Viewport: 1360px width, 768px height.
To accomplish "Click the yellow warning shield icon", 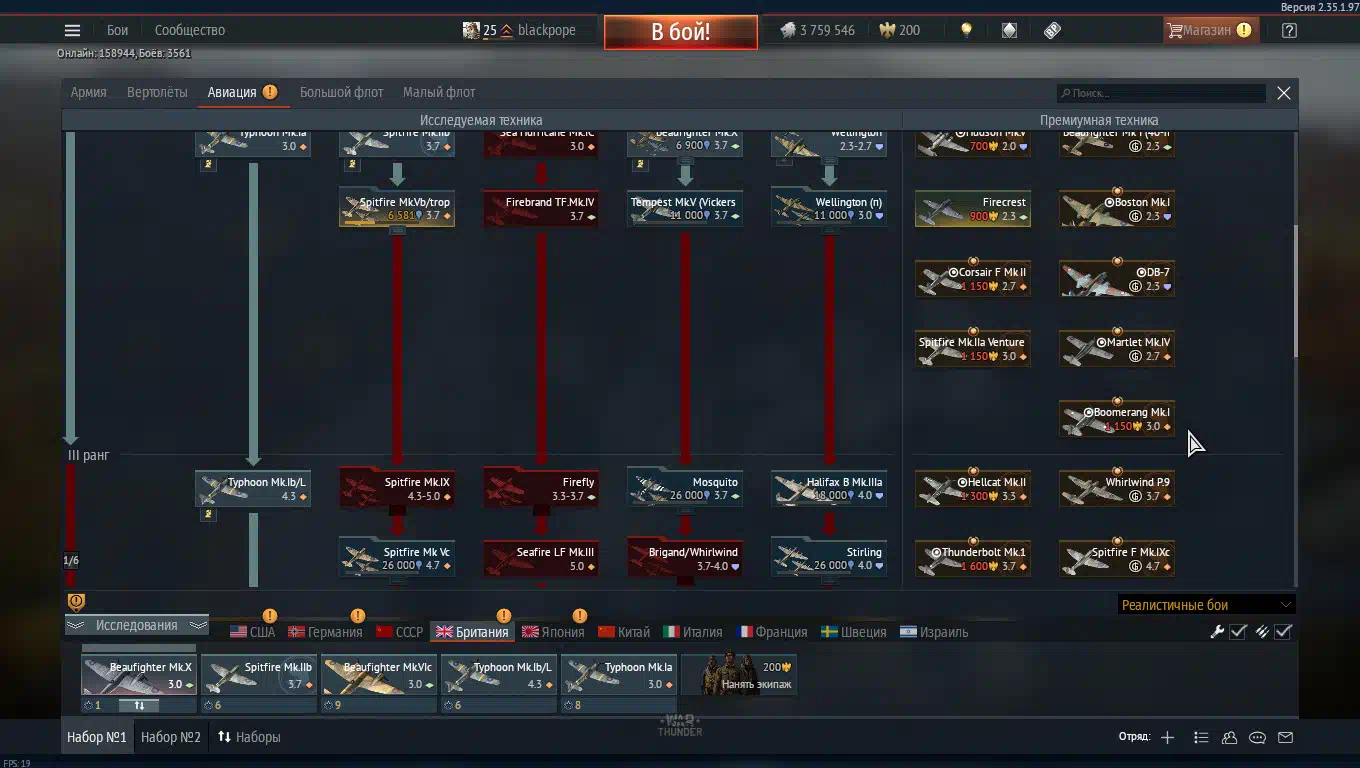I will [x=76, y=602].
